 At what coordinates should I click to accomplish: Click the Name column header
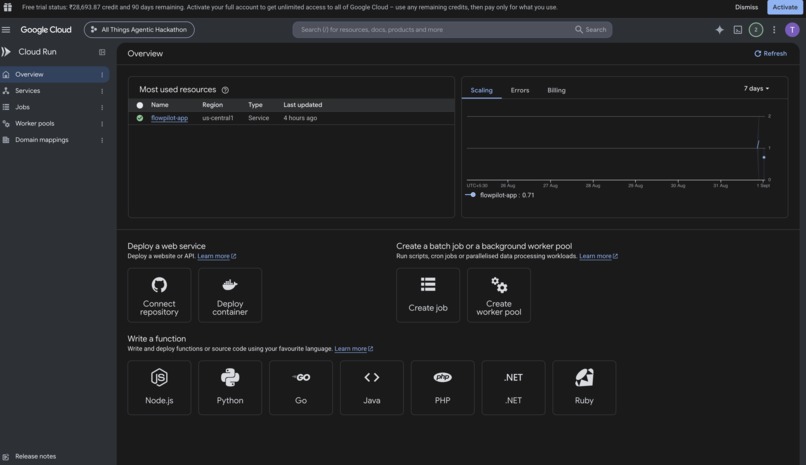click(x=159, y=105)
